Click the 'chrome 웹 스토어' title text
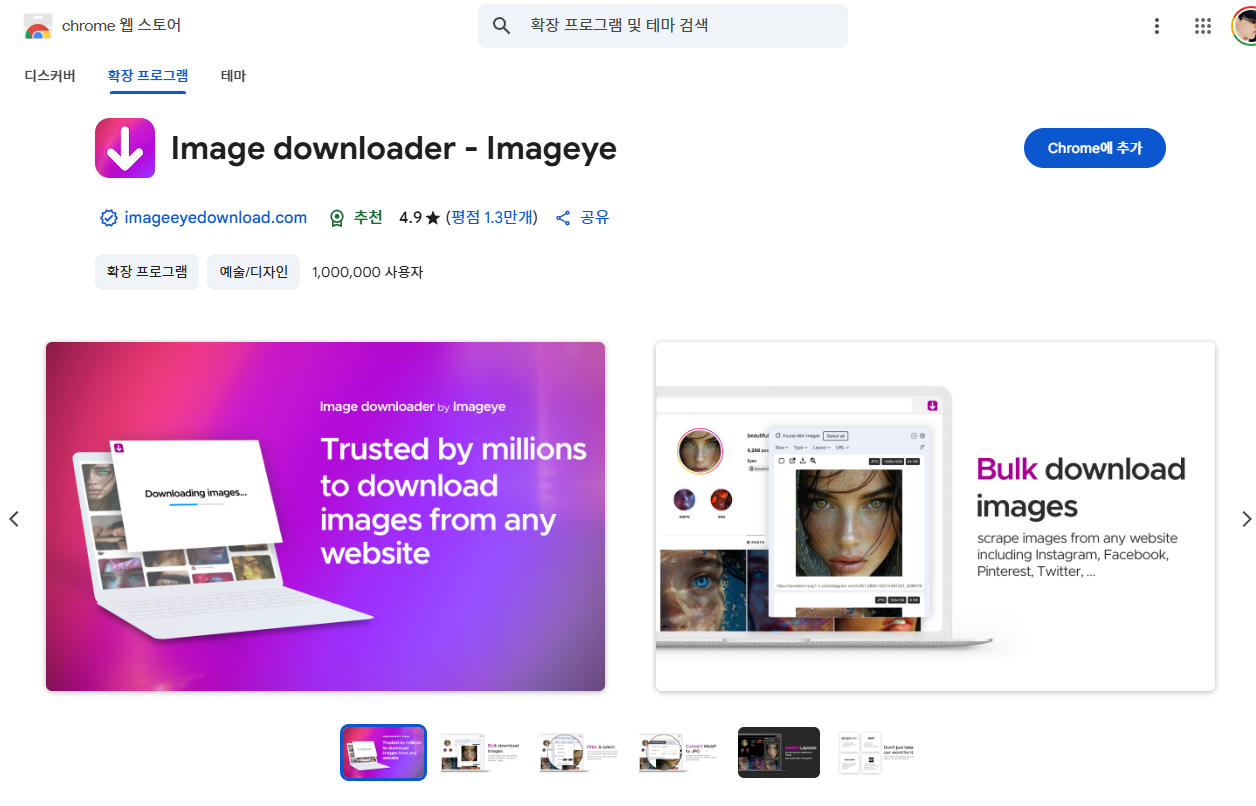 pos(122,26)
